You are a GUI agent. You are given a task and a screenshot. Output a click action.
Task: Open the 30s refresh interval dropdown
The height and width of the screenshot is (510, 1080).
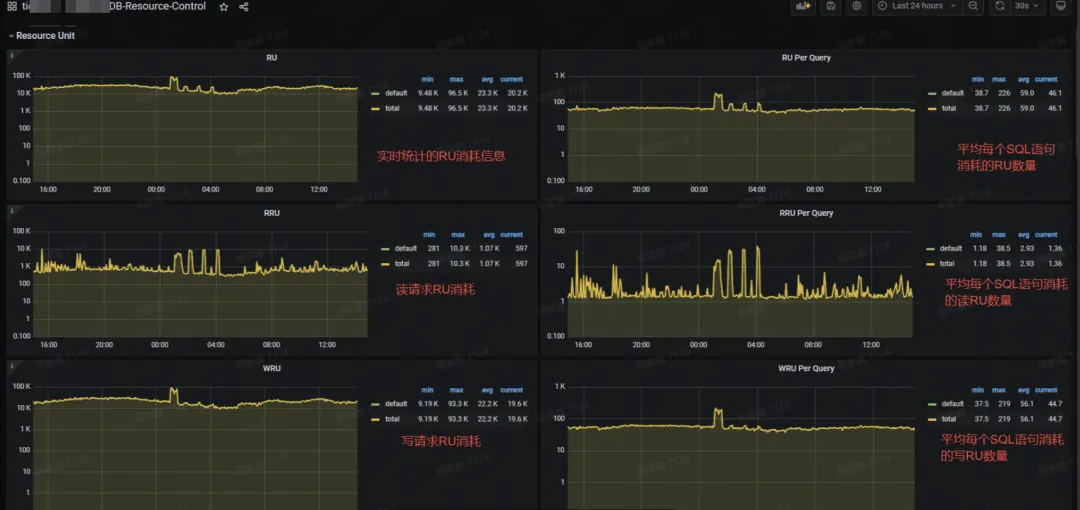[1028, 6]
